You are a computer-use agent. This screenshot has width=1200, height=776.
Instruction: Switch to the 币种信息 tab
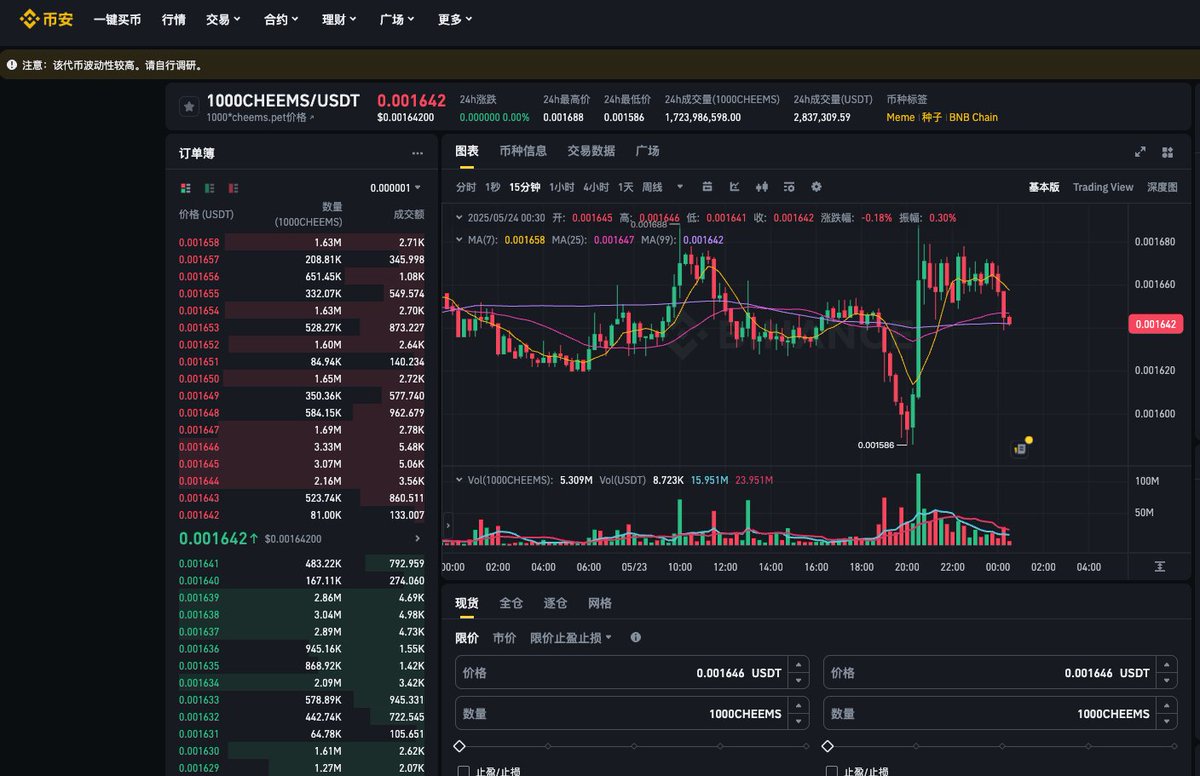523,151
